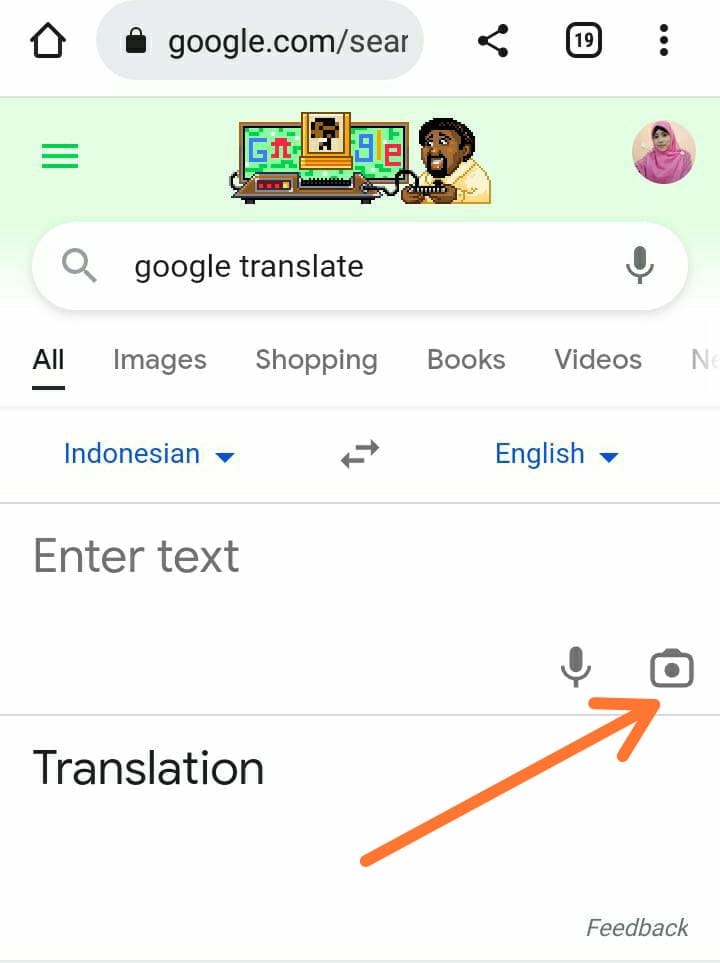
Task: Tap the camera icon in translate box
Action: coord(672,668)
